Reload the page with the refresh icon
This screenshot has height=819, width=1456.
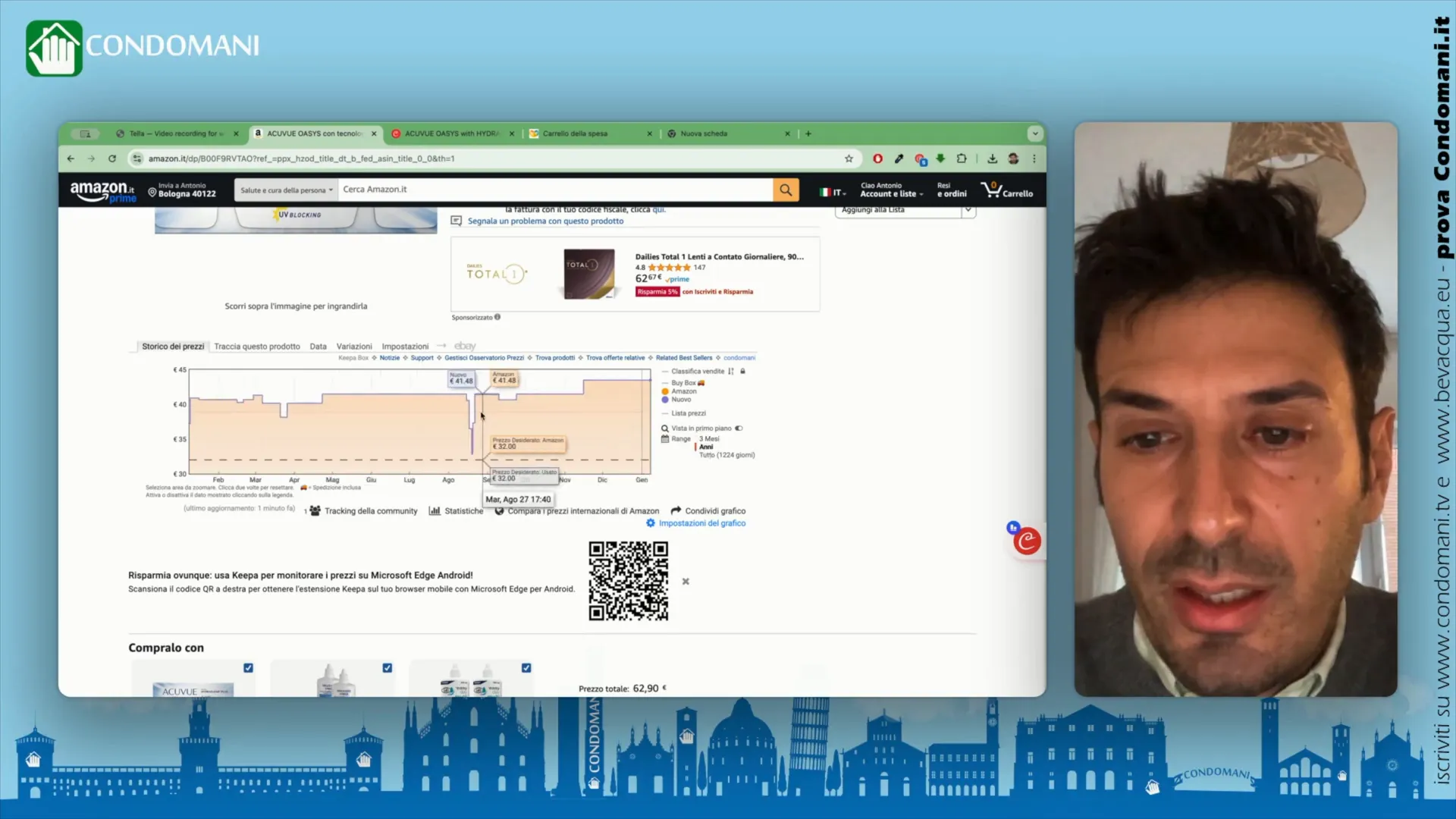coord(112,158)
